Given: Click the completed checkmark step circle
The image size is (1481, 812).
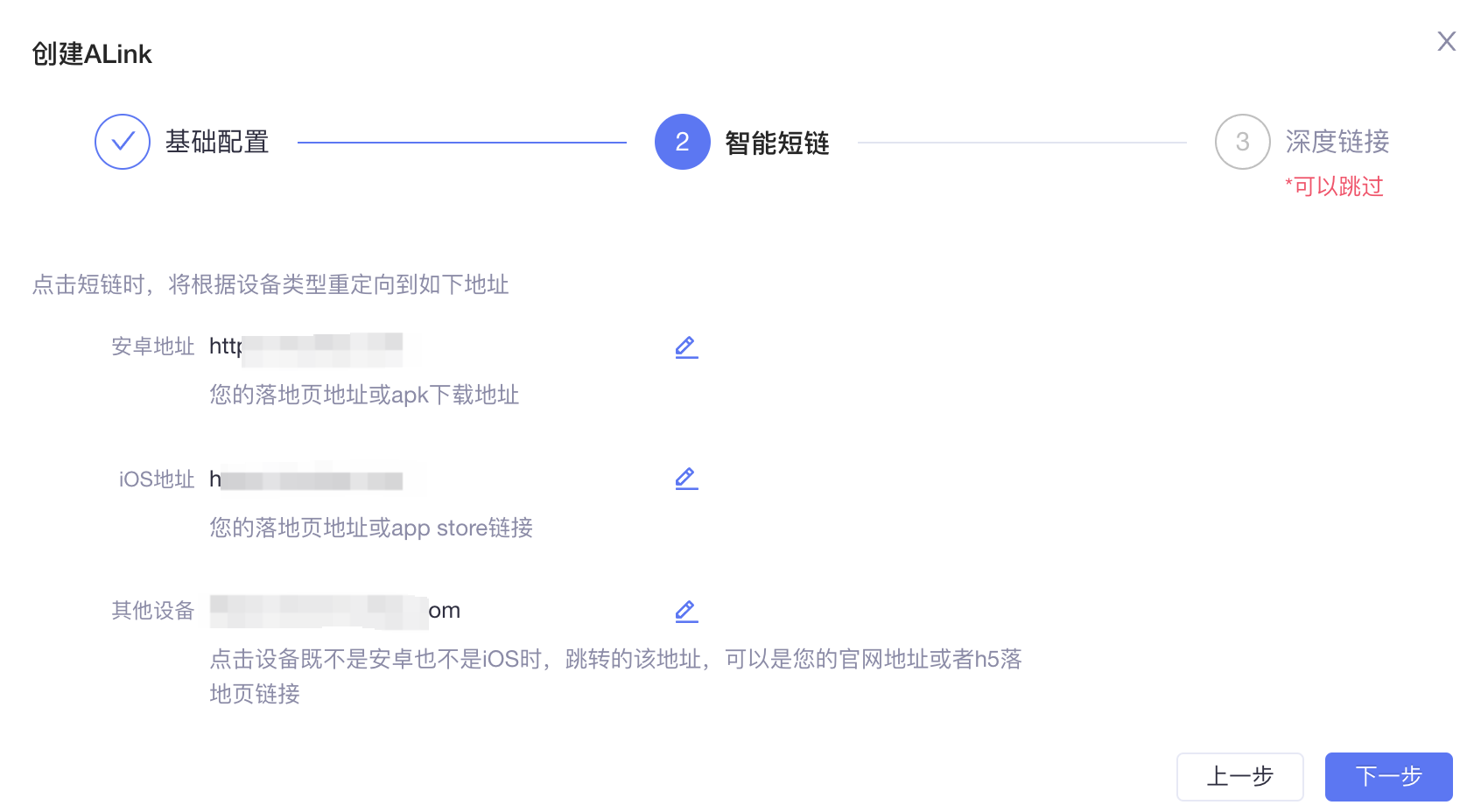Looking at the screenshot, I should (123, 142).
